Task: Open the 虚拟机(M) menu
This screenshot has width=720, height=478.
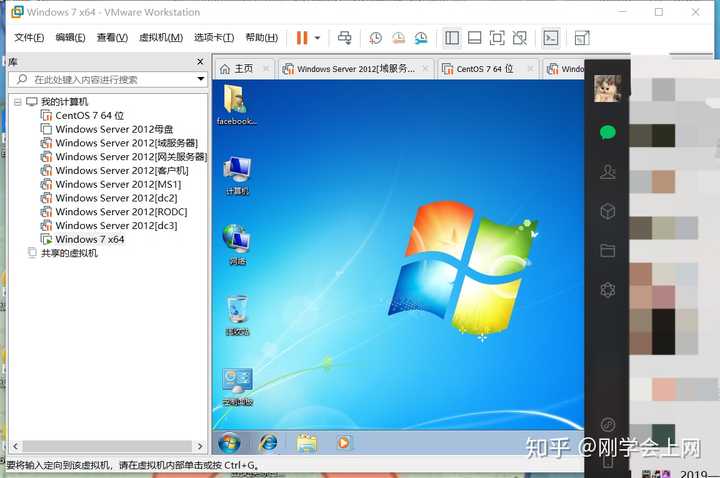Action: 161,38
